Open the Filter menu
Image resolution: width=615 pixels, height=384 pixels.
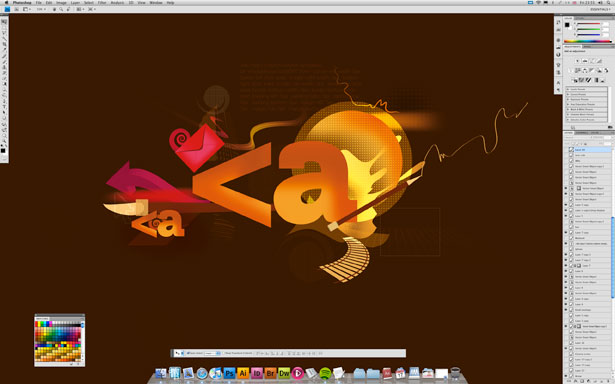tap(102, 3)
